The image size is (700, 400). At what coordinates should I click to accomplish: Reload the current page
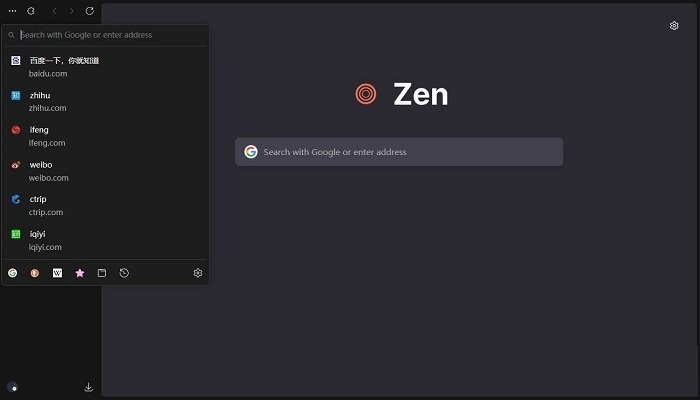[90, 10]
